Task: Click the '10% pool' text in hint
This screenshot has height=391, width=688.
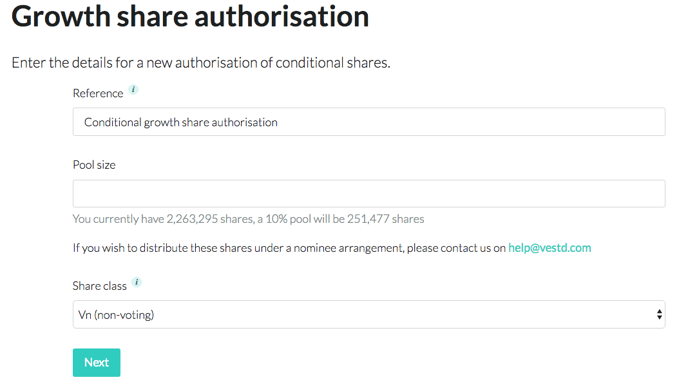Action: click(x=288, y=219)
